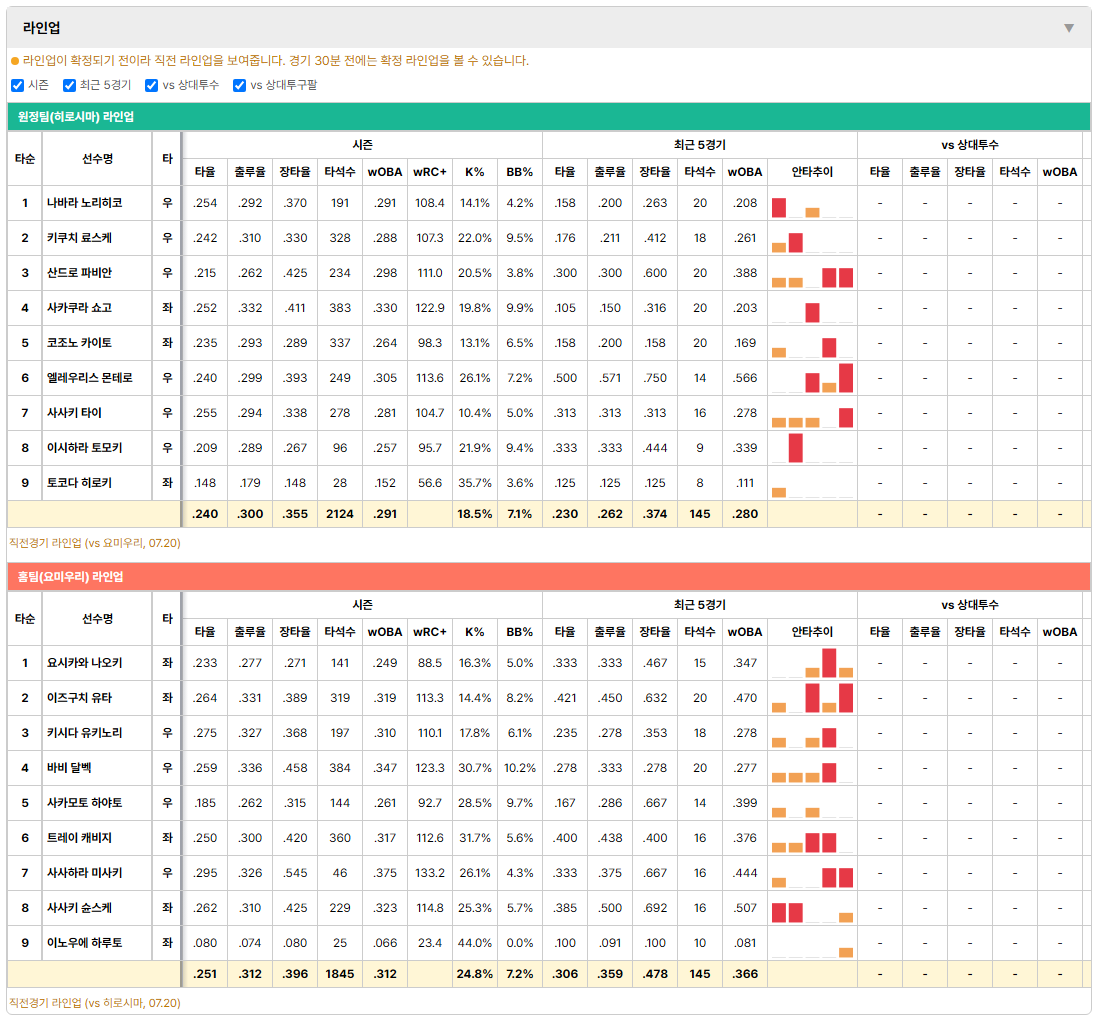Open 바비 달벡 player entry

tap(69, 768)
